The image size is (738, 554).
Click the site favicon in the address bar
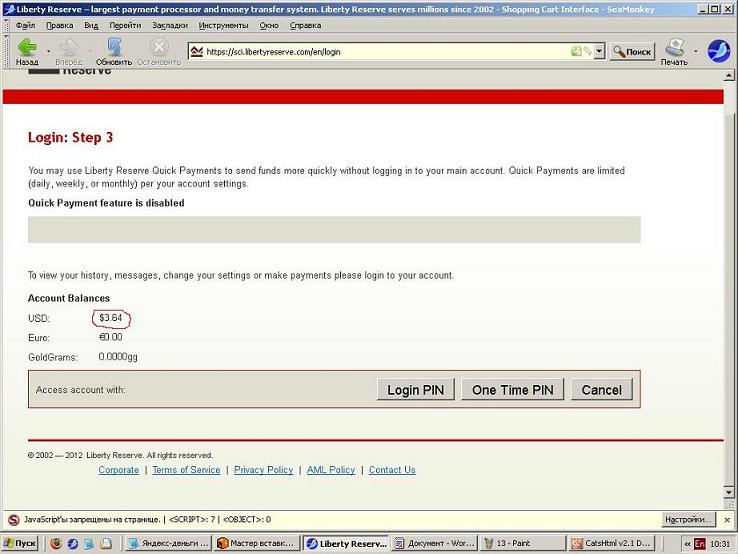click(197, 51)
